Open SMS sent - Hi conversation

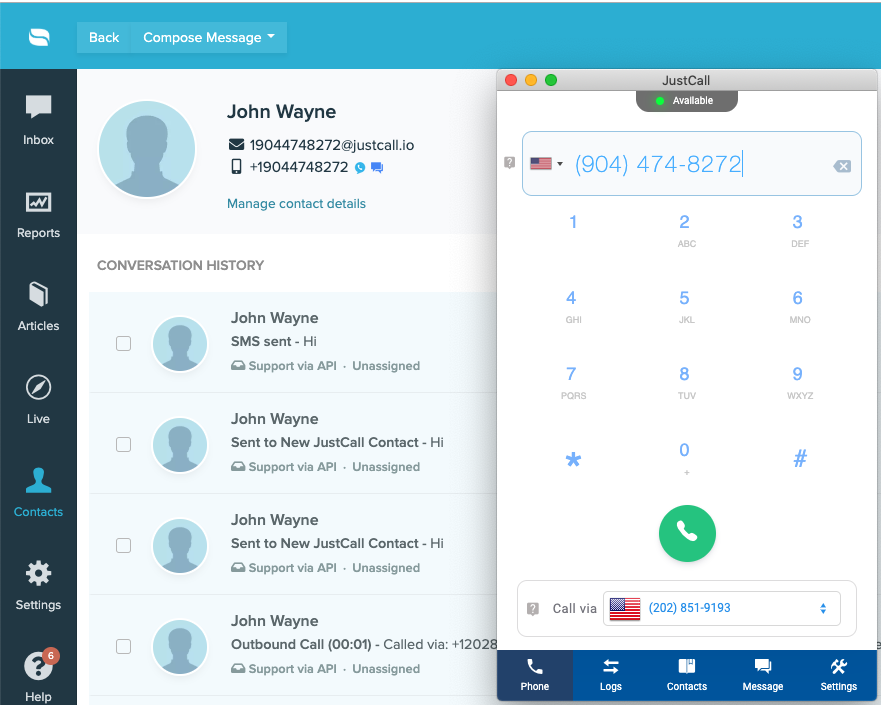coord(293,342)
